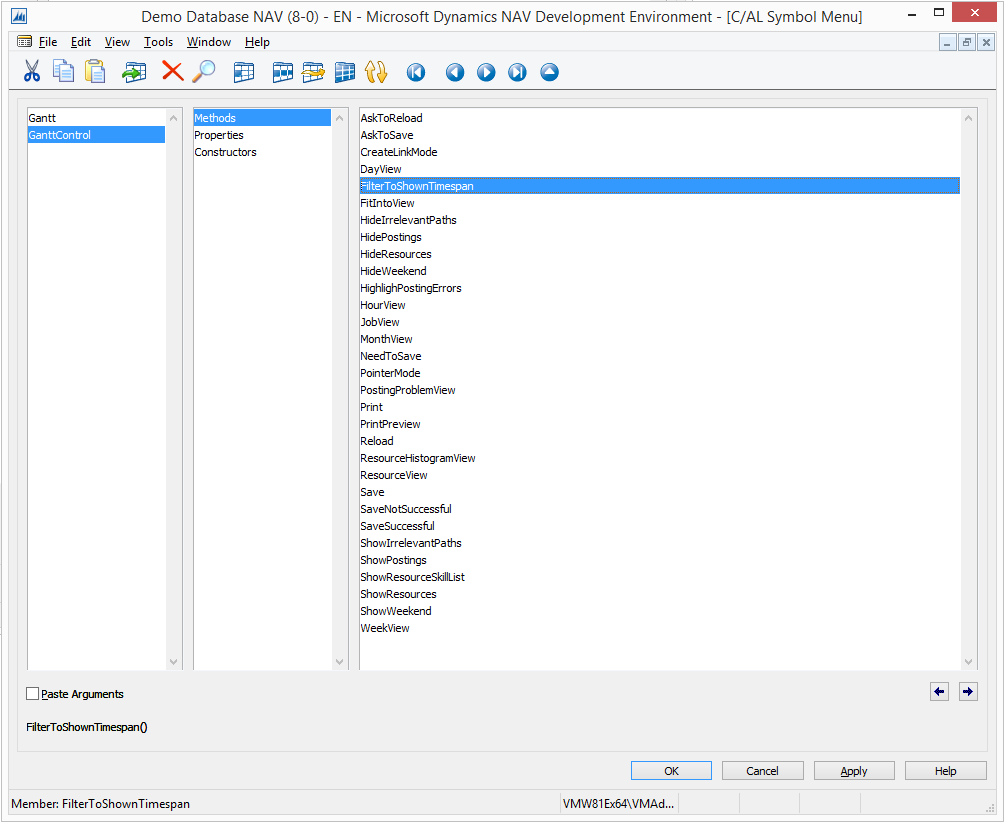
Task: Go to First record navigation icon
Action: pos(416,72)
